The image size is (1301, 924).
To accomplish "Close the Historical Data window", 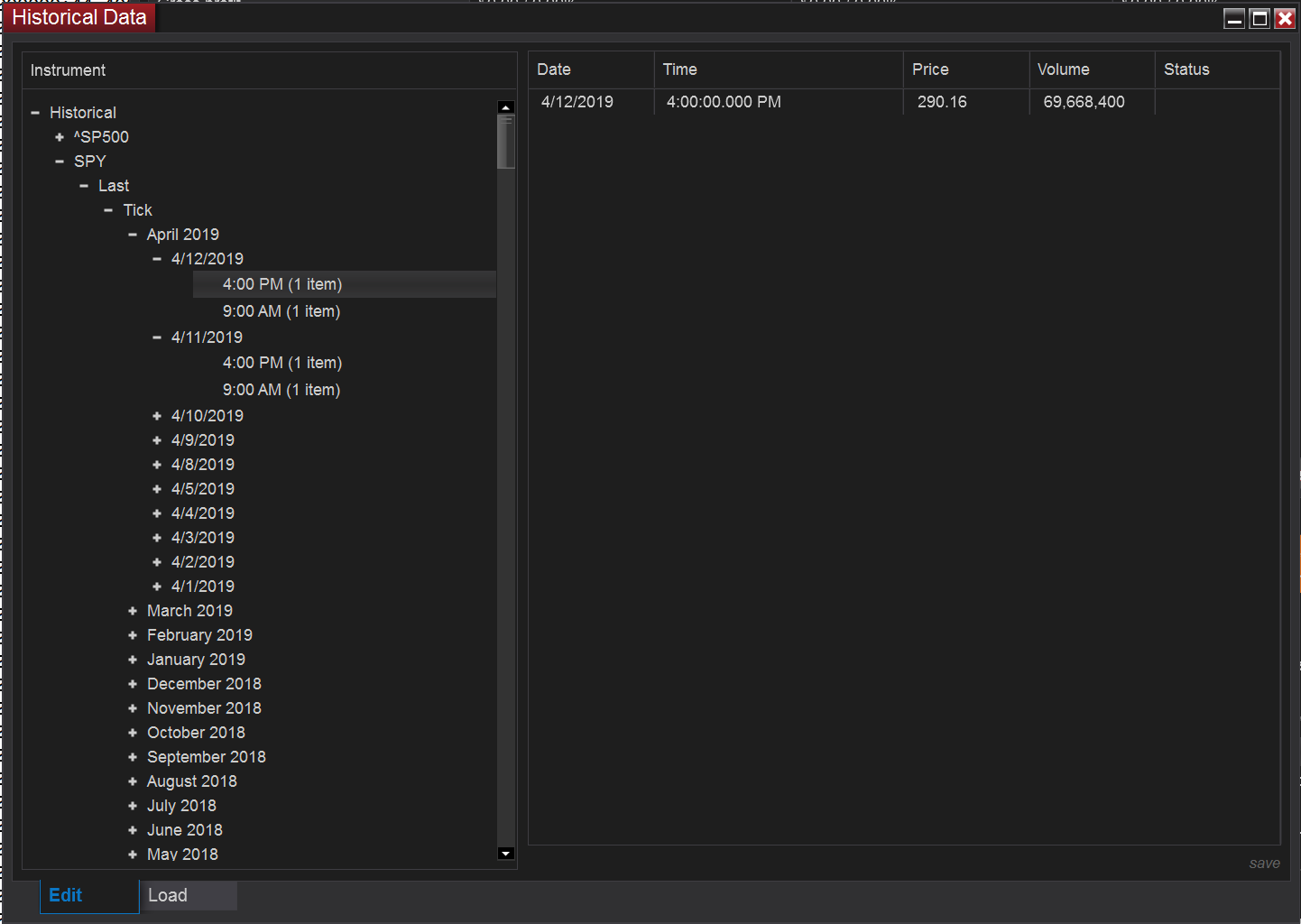I will click(x=1285, y=18).
